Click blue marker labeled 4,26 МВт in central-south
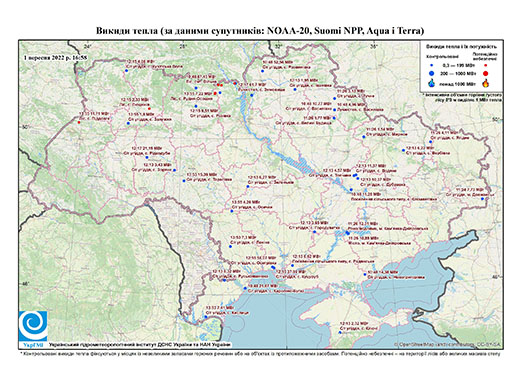The height and width of the screenshot is (368, 520). click(232, 211)
